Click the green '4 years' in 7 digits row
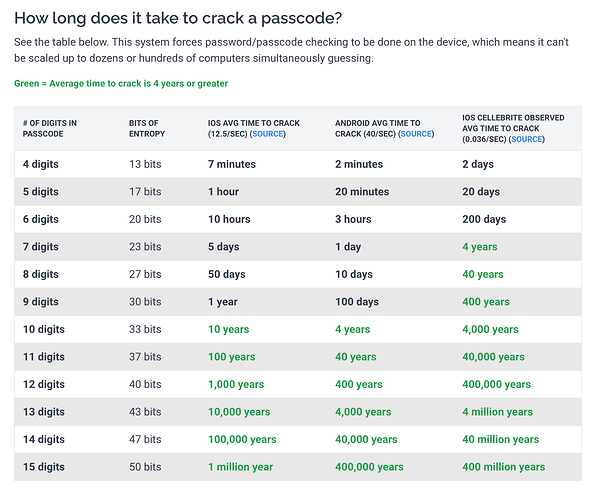Viewport: 595px width, 500px height. [480, 247]
